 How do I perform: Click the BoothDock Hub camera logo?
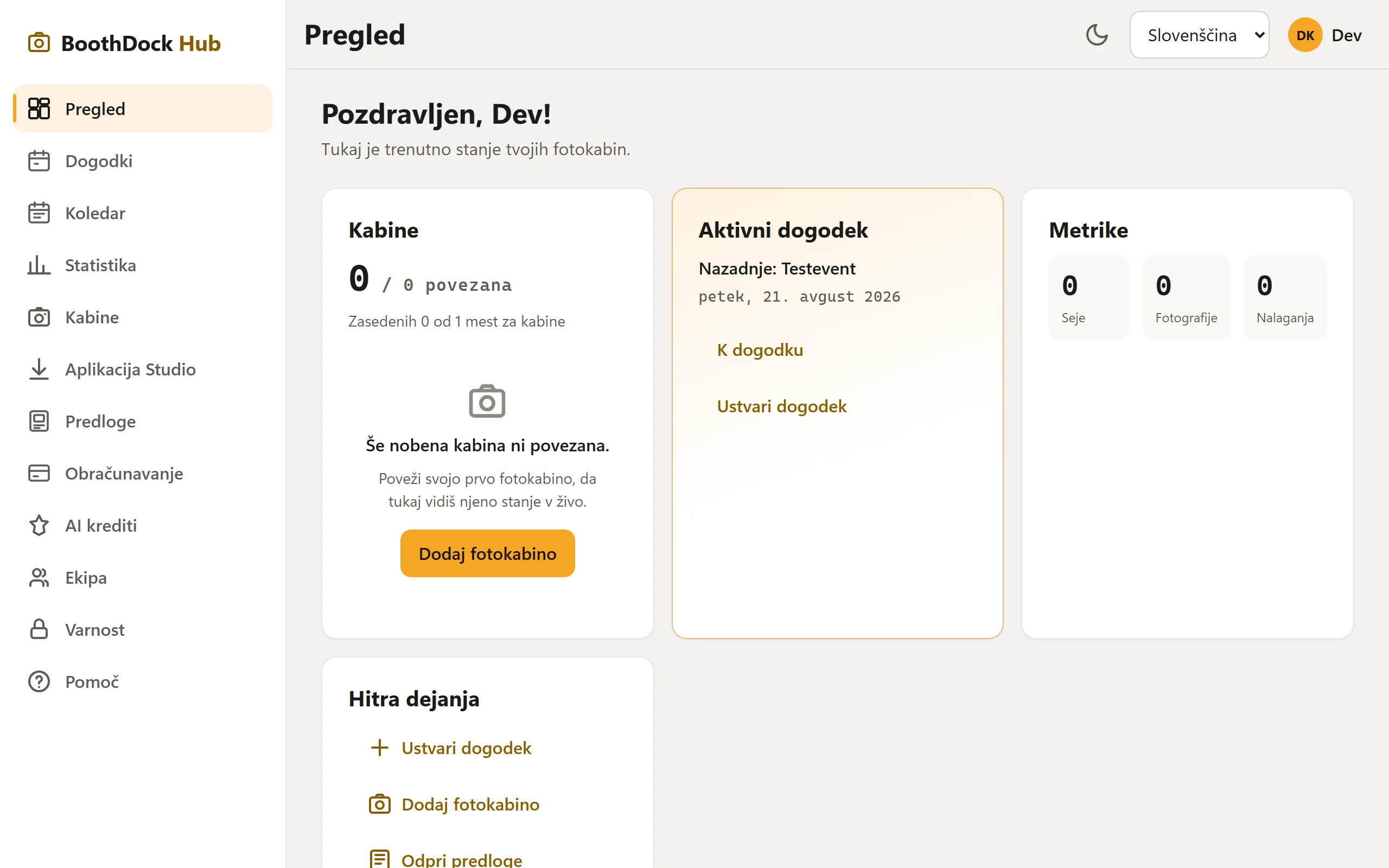[x=39, y=43]
